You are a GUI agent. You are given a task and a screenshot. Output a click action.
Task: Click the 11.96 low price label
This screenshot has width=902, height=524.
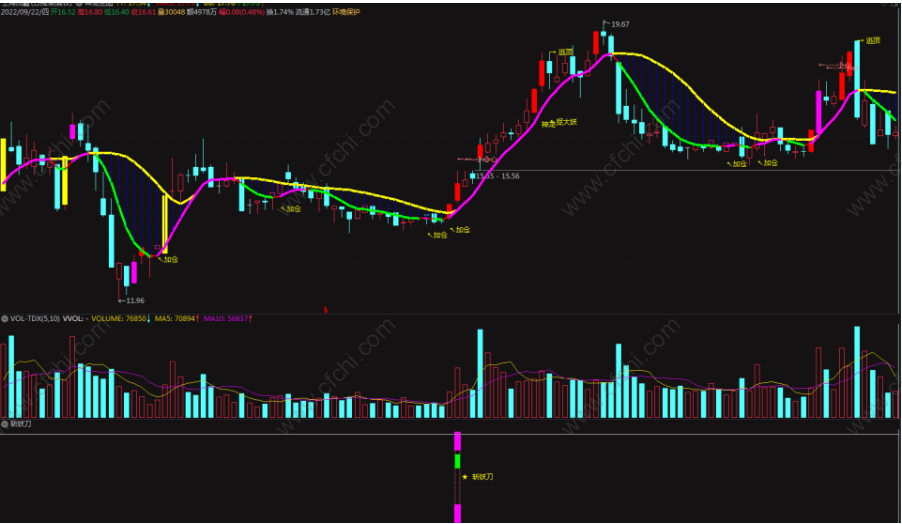135,300
